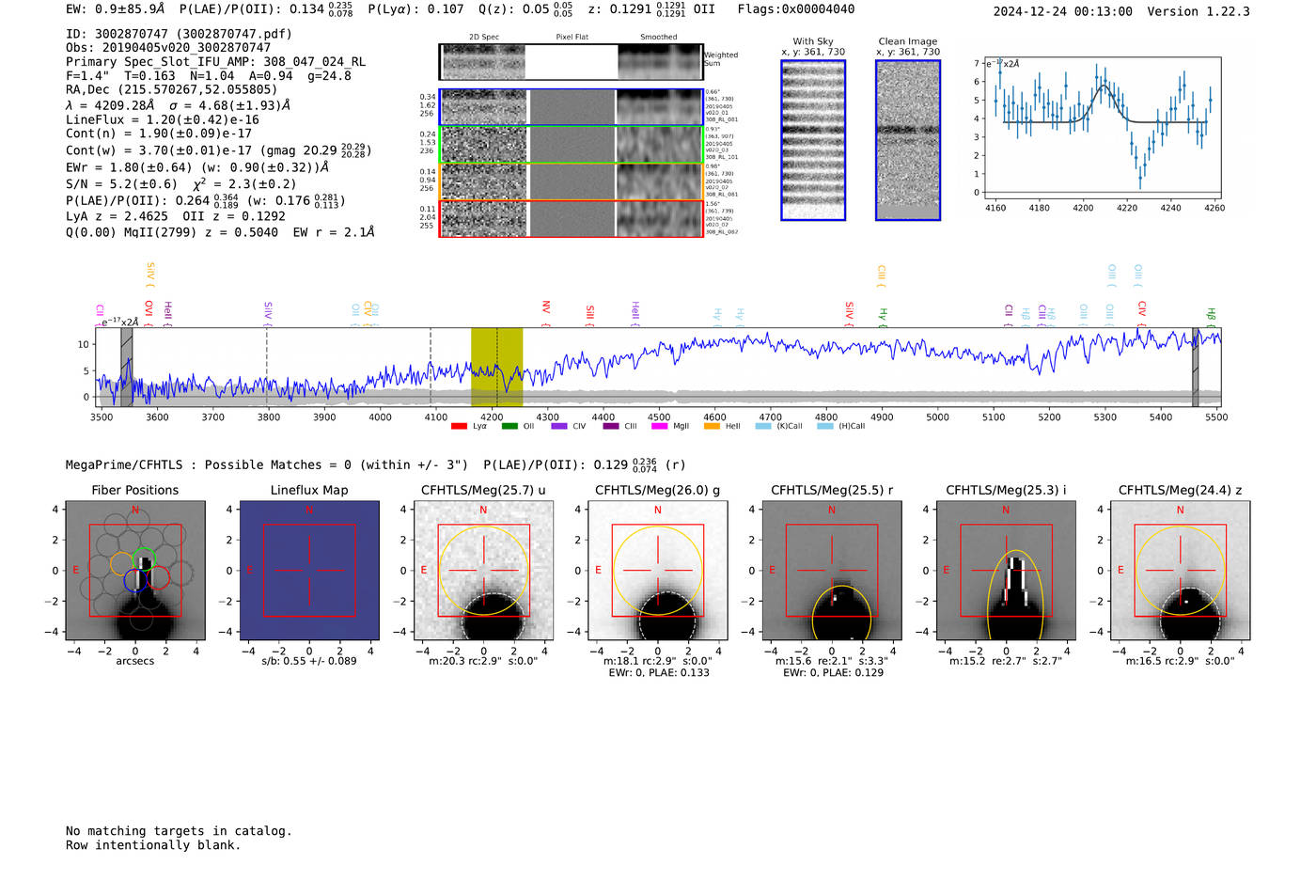Click the yellow highlighted region in spectrum
Screen dimensions: 1316x896
coord(496,367)
